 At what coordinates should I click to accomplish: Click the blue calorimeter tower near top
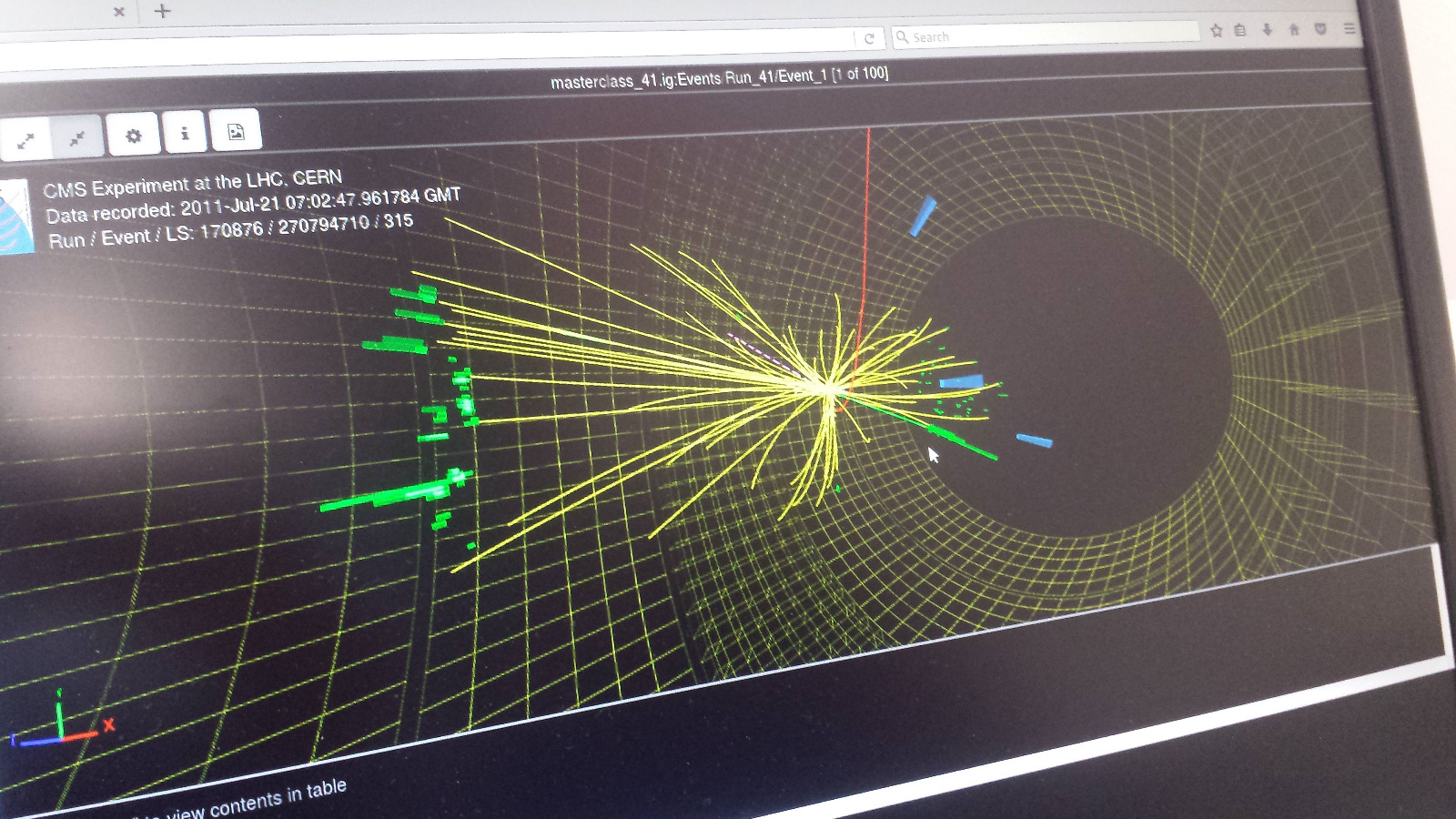923,217
